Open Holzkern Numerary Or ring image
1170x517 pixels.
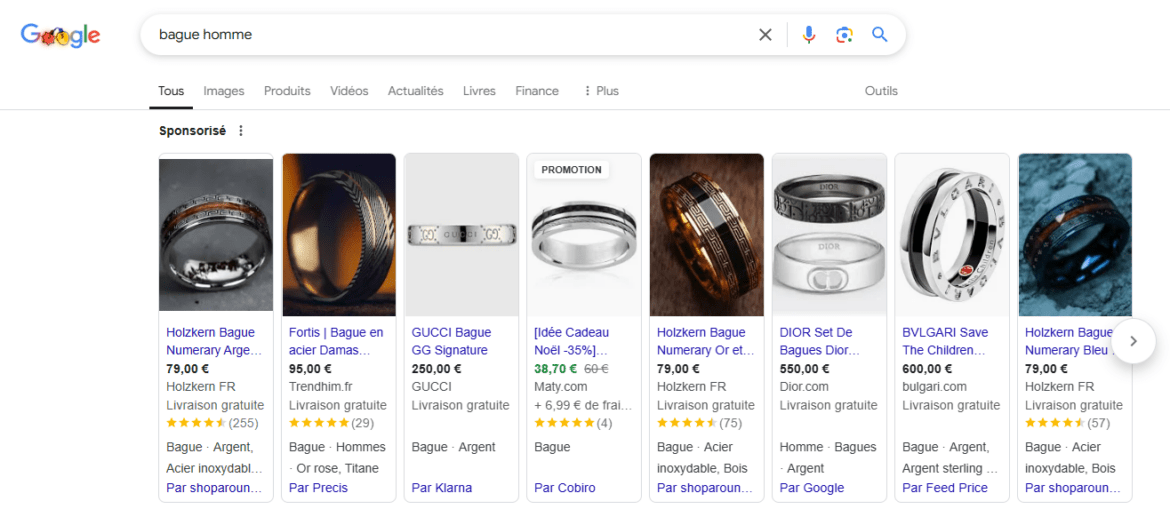point(707,235)
